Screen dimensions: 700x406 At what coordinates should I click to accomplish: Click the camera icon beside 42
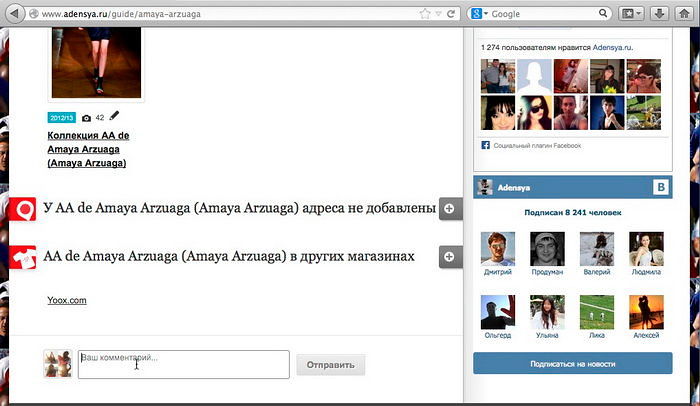coord(87,118)
